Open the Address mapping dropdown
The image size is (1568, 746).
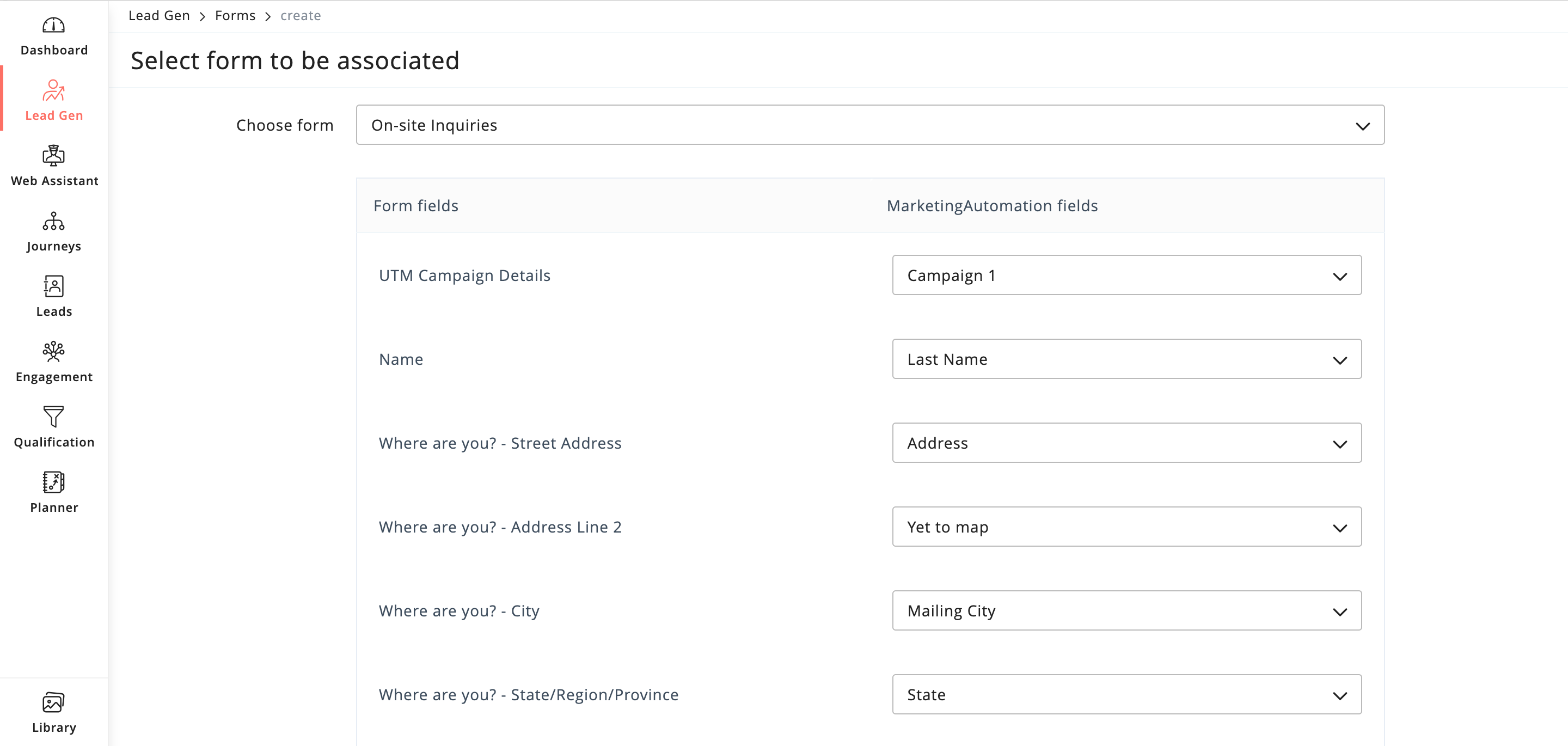pos(1126,443)
